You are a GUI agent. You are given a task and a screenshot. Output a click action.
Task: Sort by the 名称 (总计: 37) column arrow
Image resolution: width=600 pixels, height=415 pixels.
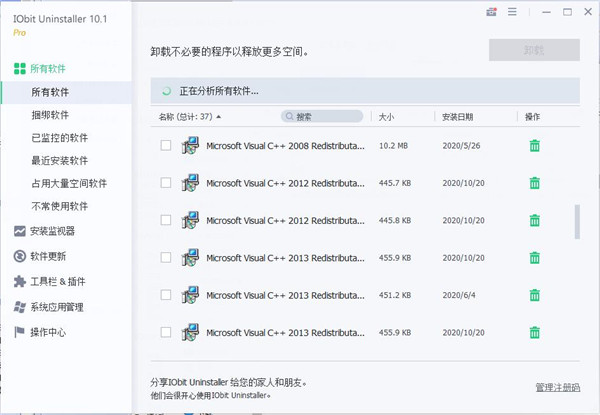(x=219, y=117)
